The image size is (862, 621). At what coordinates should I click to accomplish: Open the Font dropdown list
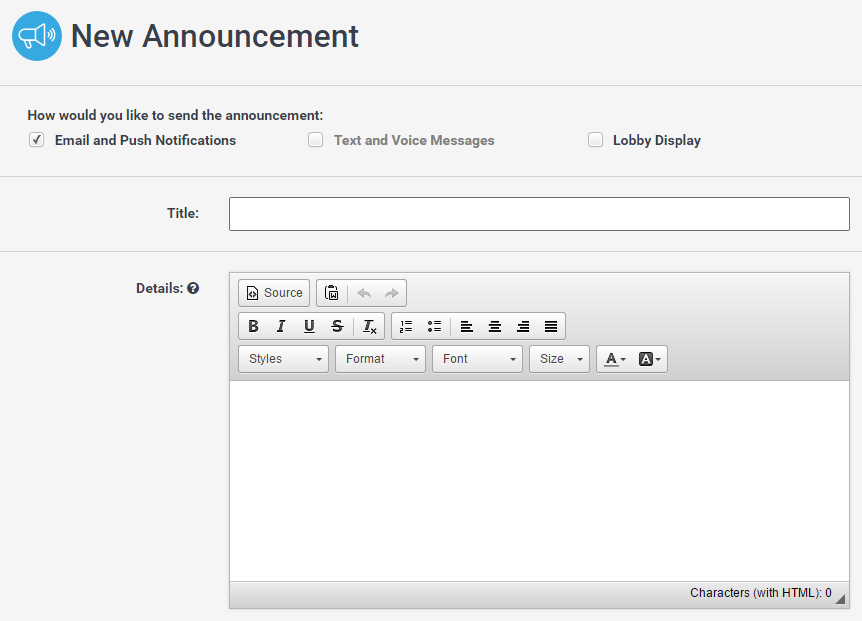pyautogui.click(x=477, y=359)
